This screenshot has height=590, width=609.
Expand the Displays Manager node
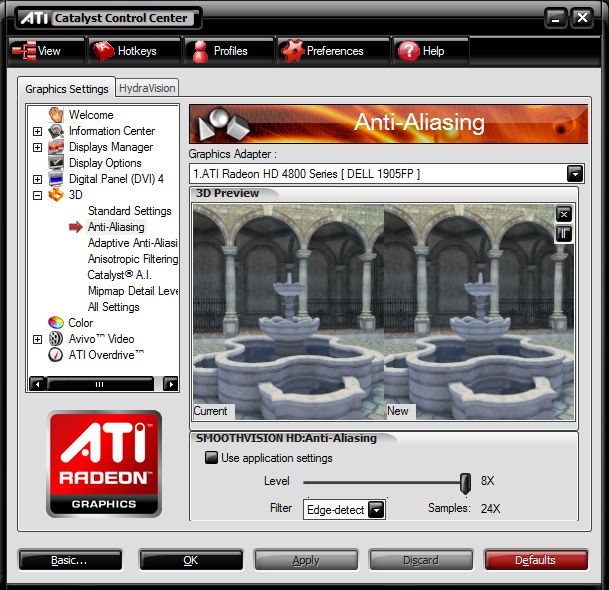(37, 147)
